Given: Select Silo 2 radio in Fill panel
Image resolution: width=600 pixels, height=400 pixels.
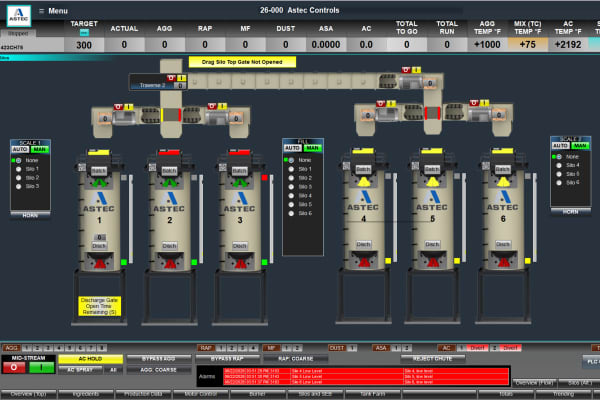Looking at the screenshot, I should (x=291, y=178).
